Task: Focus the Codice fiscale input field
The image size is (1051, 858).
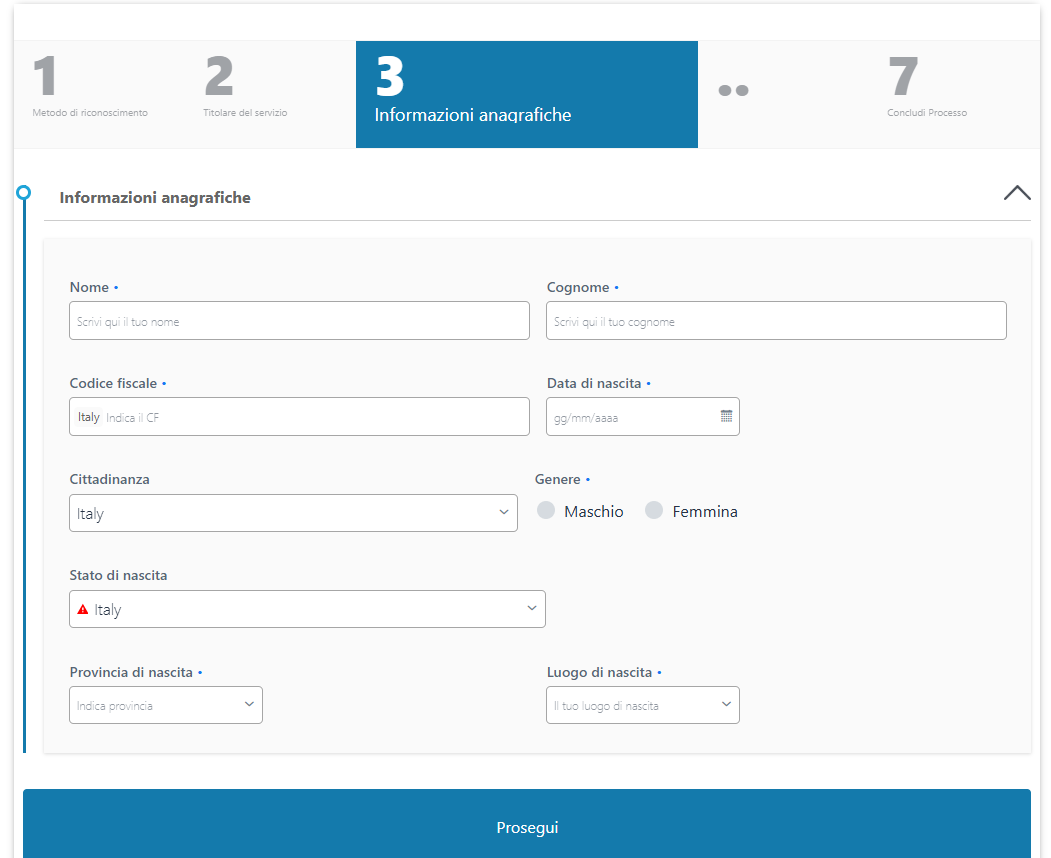Action: point(299,416)
